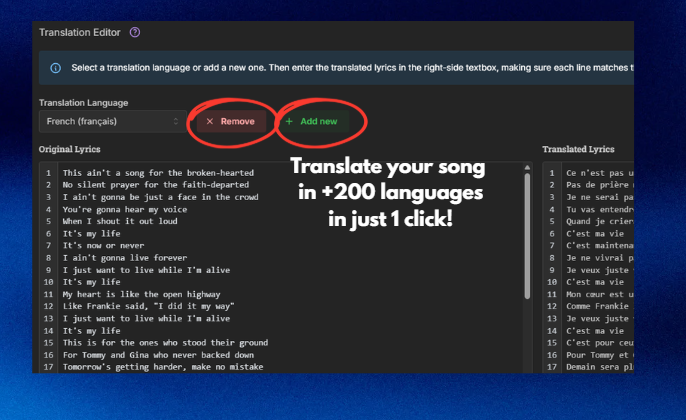Click the Translated Lyrics heading
686x420 pixels.
tap(578, 149)
